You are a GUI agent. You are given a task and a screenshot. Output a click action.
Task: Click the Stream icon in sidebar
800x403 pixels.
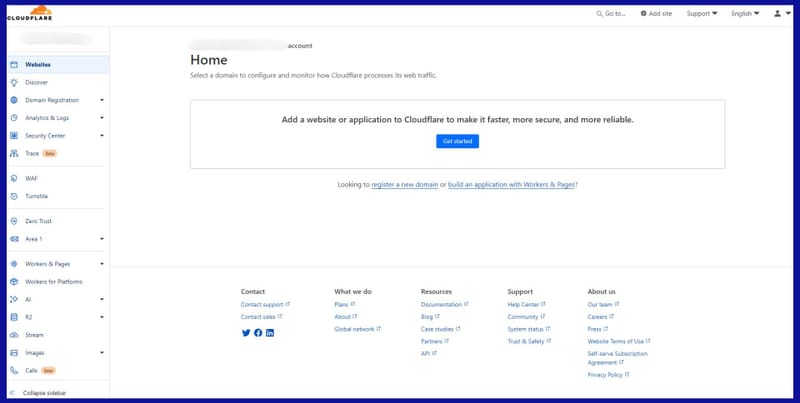[14, 335]
